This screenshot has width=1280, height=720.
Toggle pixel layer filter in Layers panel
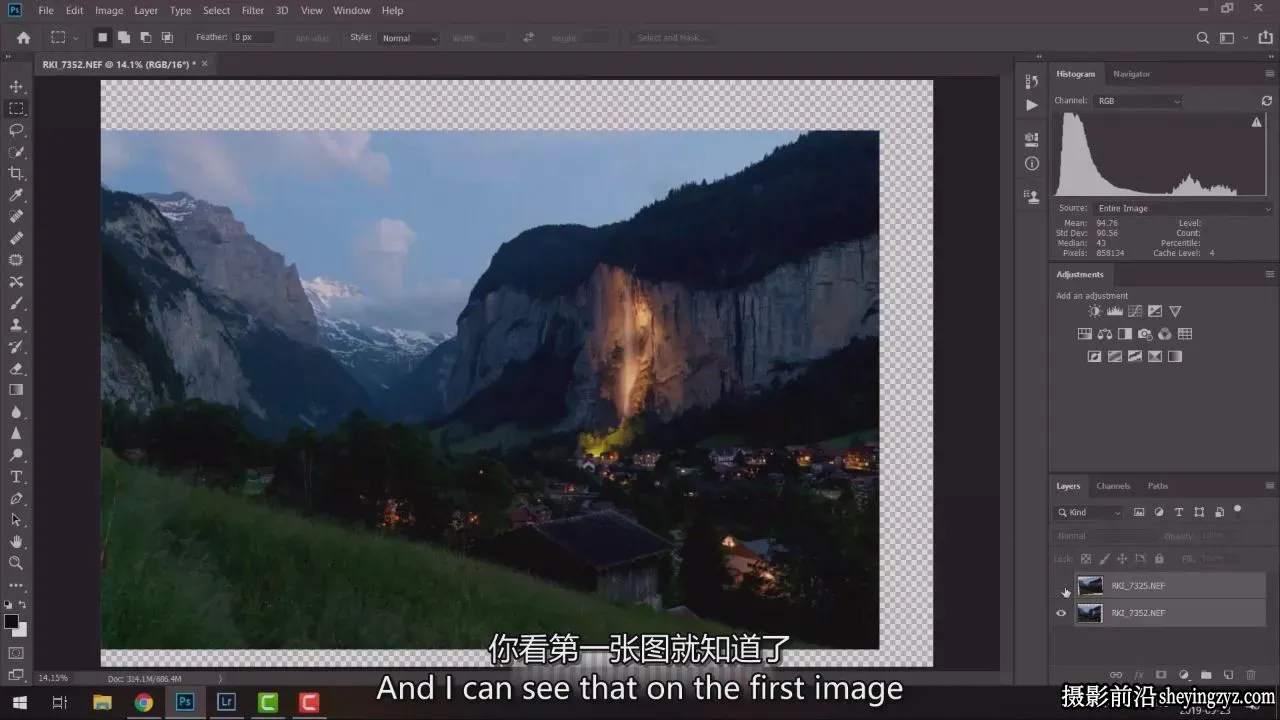(x=1139, y=512)
